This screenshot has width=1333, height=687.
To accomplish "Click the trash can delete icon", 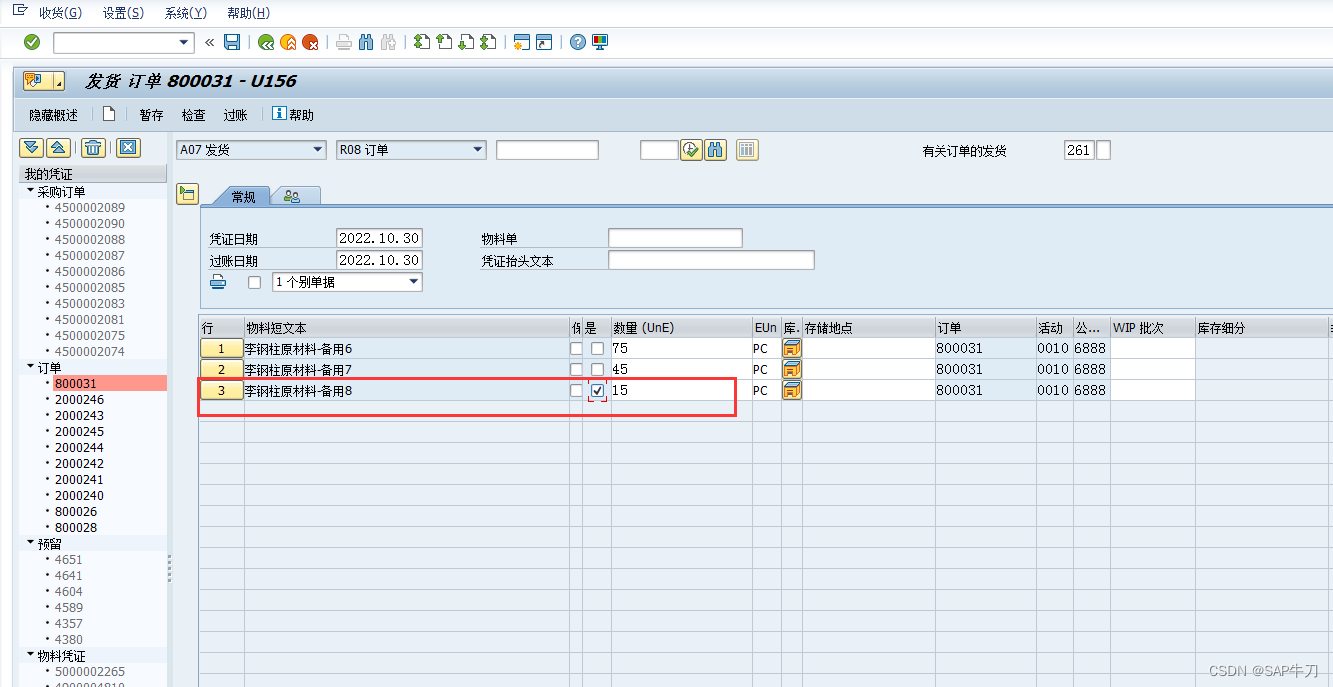I will 93,148.
